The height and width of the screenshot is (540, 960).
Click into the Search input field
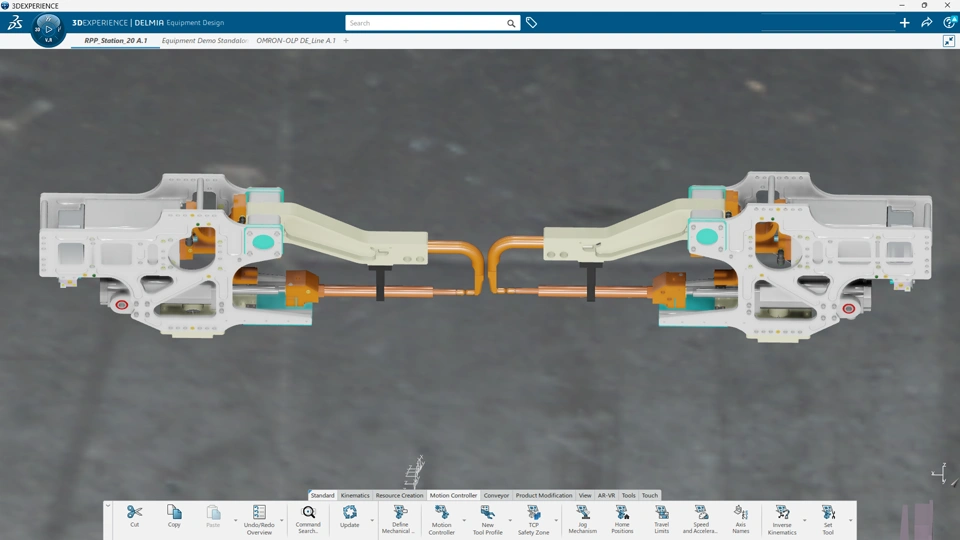tap(426, 23)
